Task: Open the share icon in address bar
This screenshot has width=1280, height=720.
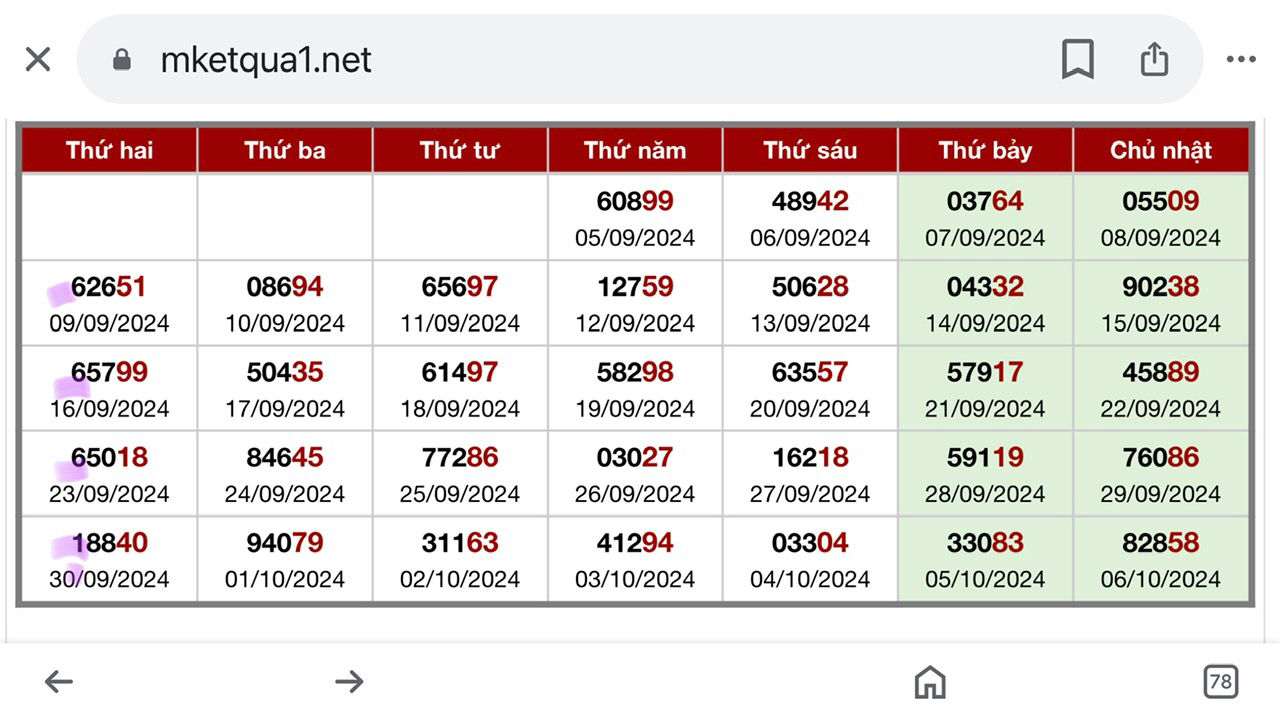Action: [x=1154, y=59]
